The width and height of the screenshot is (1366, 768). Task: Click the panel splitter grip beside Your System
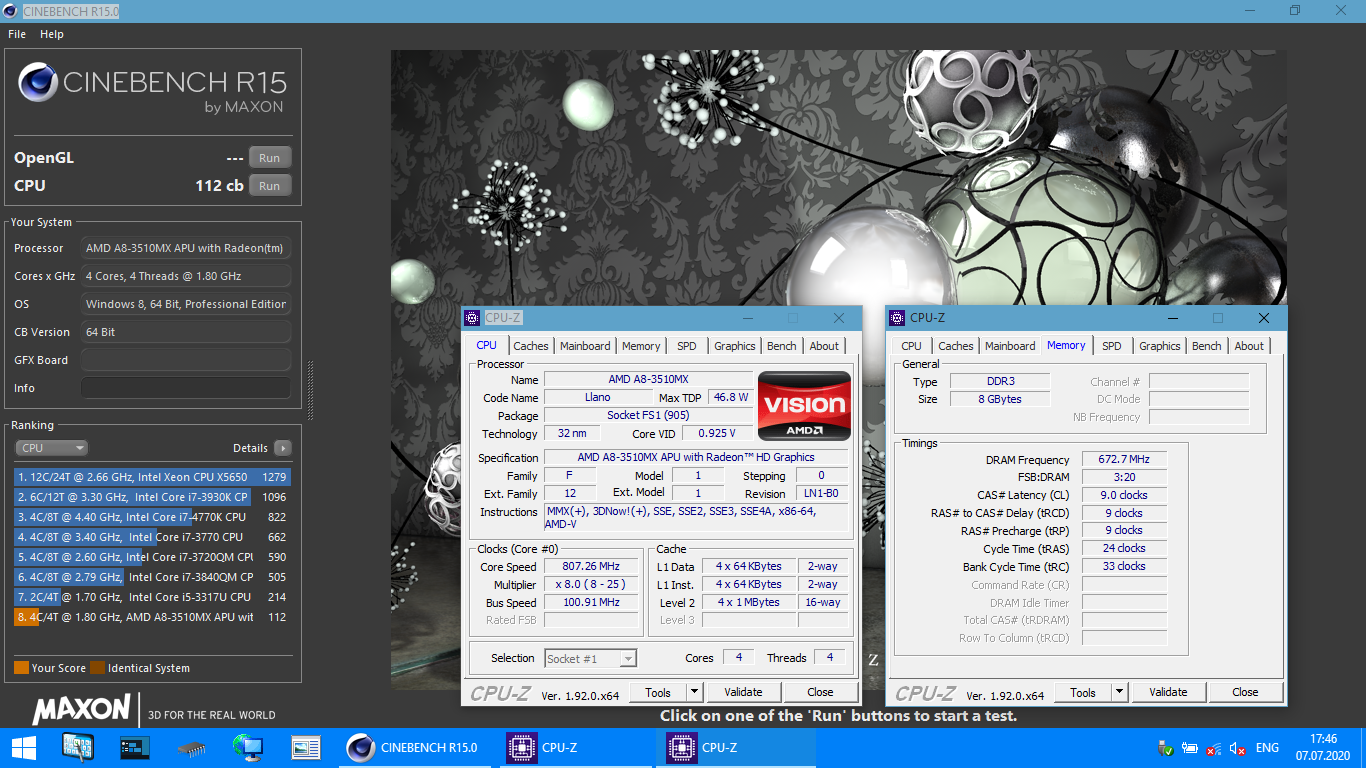click(311, 391)
